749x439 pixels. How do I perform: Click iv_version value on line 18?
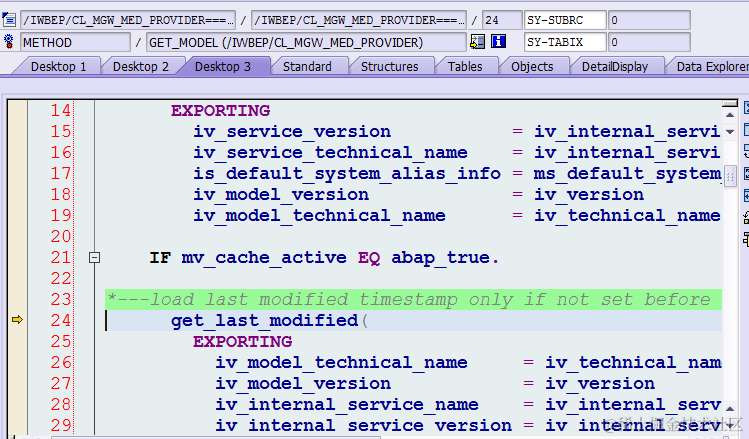point(588,195)
